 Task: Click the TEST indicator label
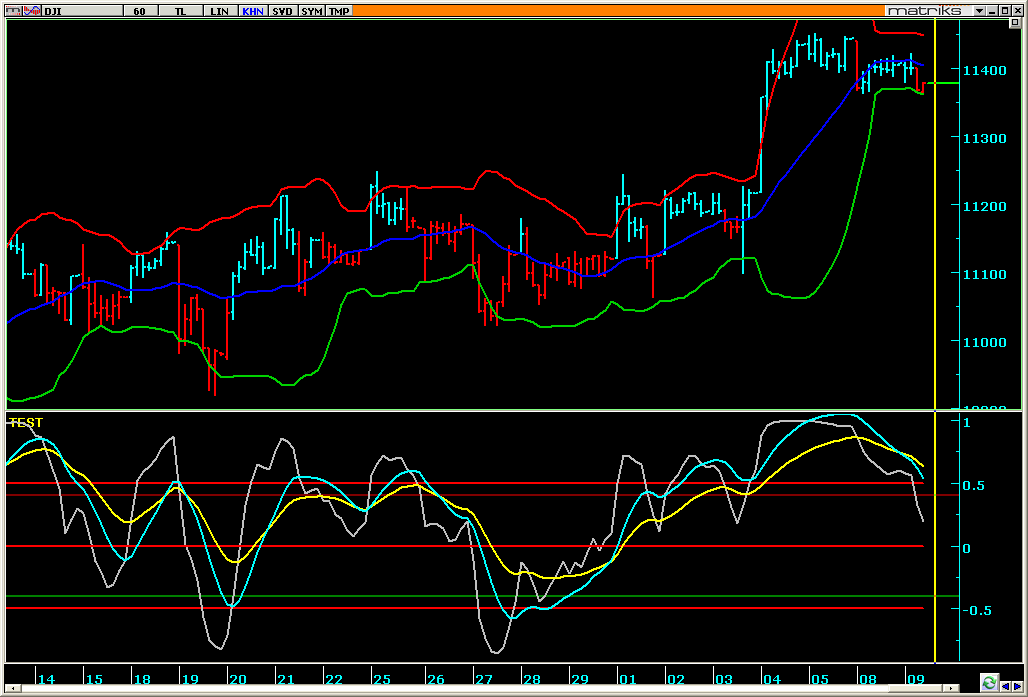click(x=27, y=423)
